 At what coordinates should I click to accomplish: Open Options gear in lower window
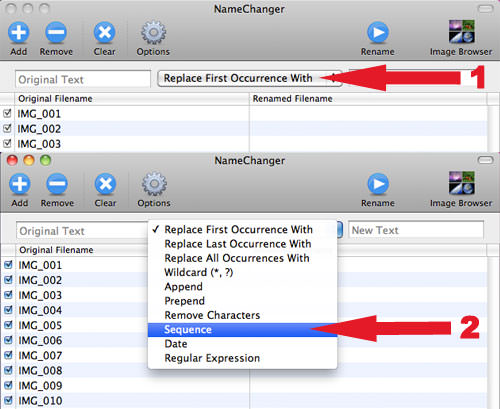[154, 184]
